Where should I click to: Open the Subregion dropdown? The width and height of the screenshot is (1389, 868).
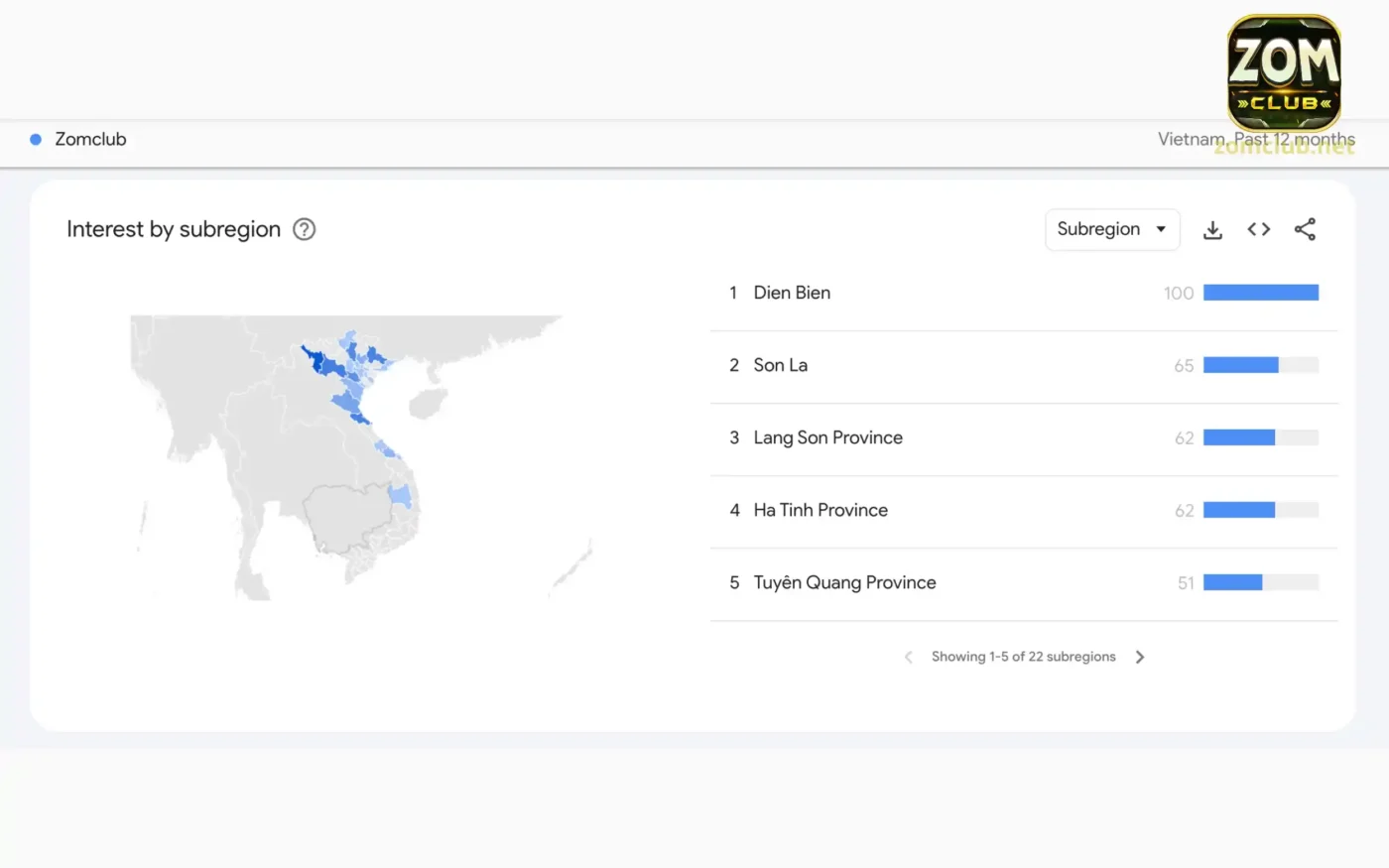pos(1112,229)
